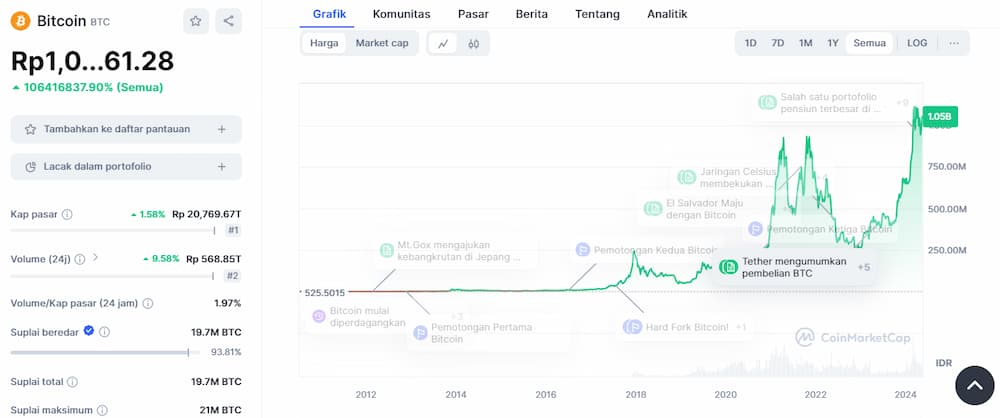Open the Tentang tab

point(598,14)
